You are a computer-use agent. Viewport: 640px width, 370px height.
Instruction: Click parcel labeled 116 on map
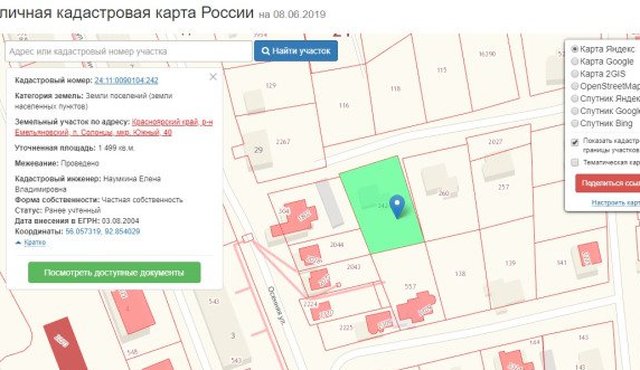coord(344,105)
